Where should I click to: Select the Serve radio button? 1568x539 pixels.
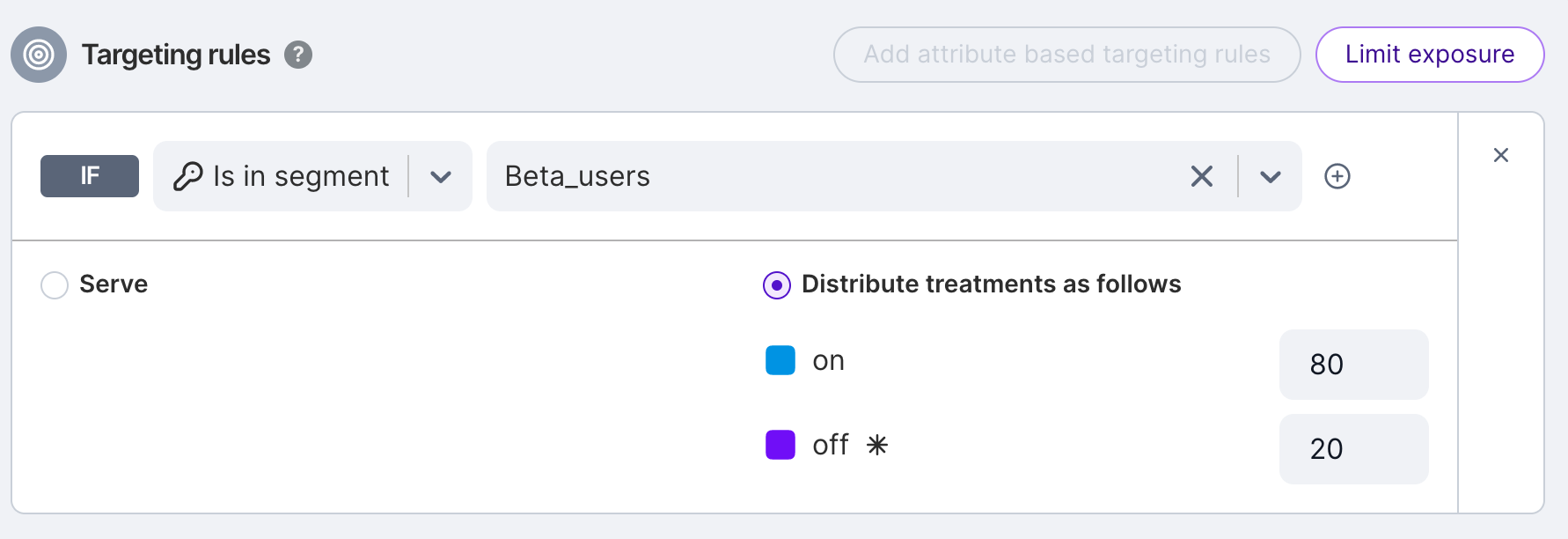click(x=55, y=284)
